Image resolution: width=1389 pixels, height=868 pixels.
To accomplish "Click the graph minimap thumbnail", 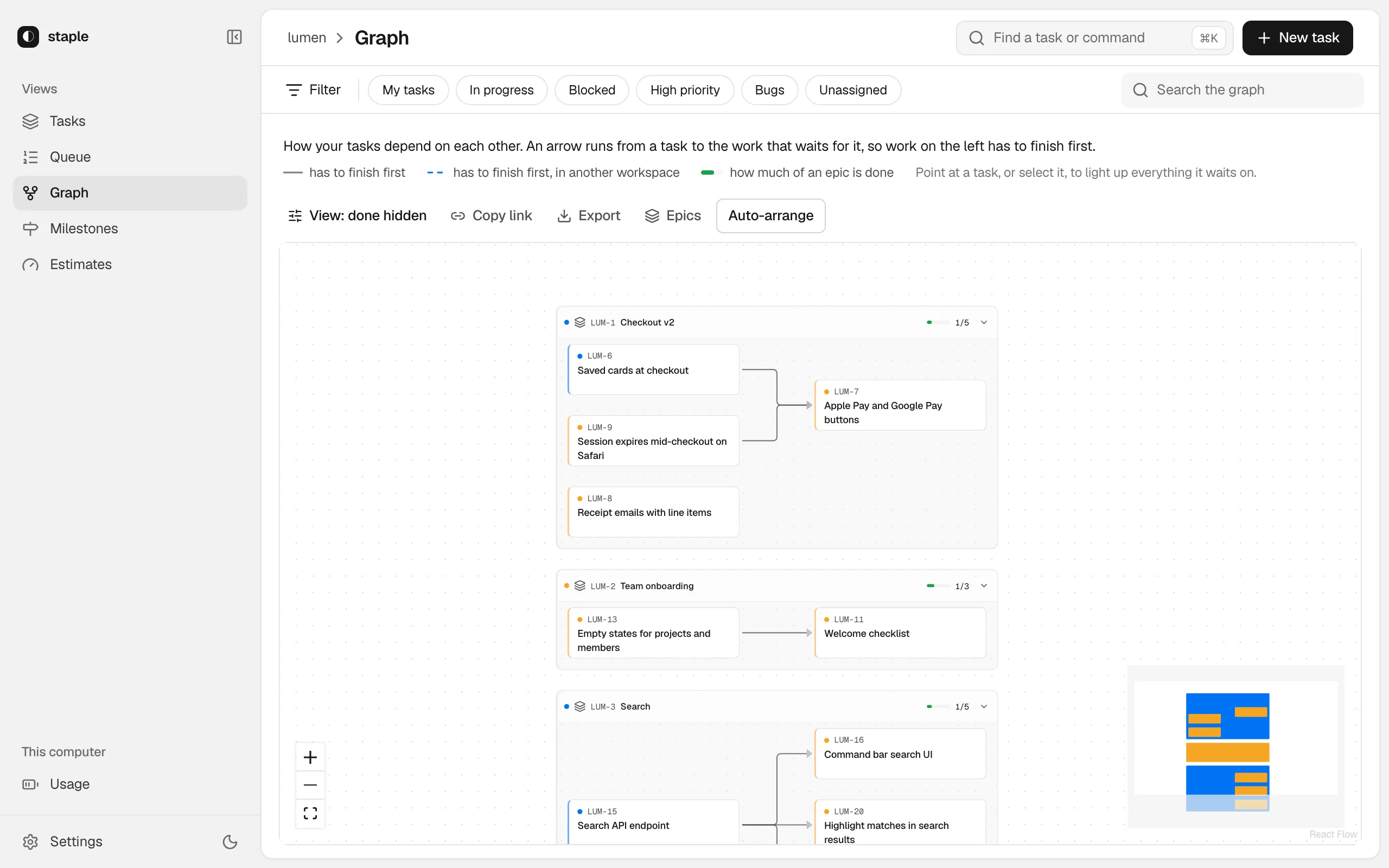I will pyautogui.click(x=1235, y=746).
